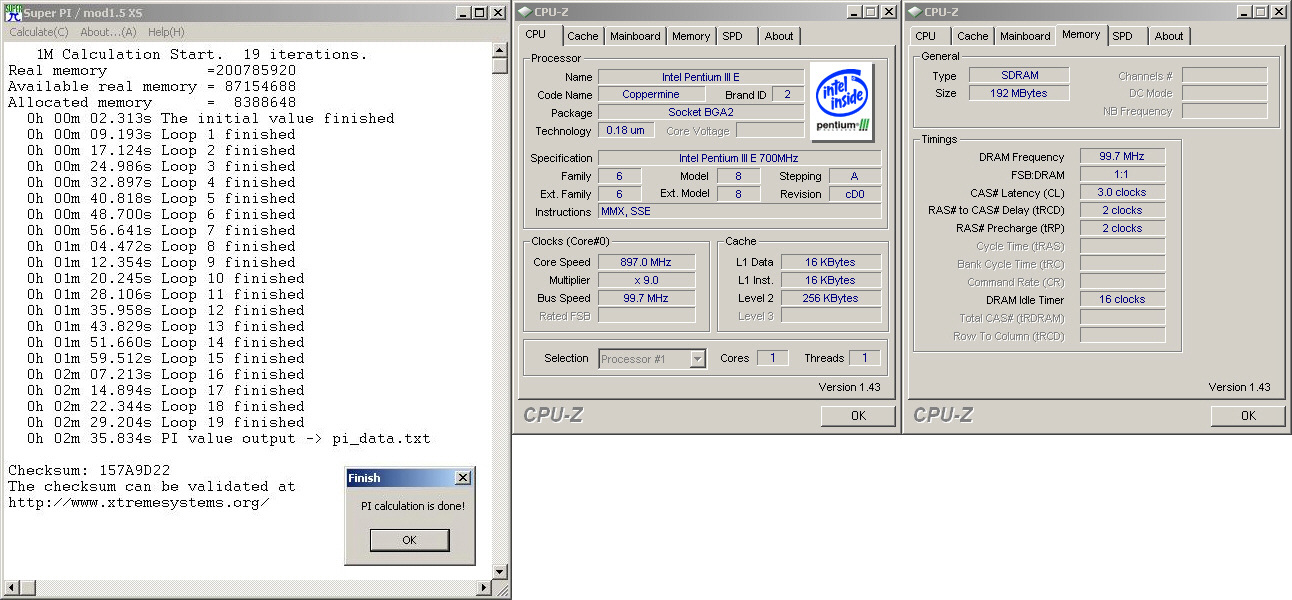The image size is (1292, 600).
Task: Click the L1 Data 16 KBytes value
Action: pyautogui.click(x=831, y=262)
